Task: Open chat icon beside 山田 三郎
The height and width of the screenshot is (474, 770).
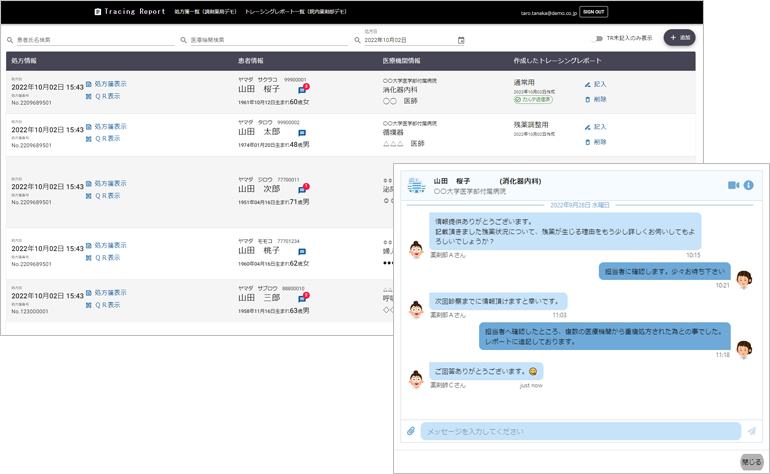Action: coord(302,299)
